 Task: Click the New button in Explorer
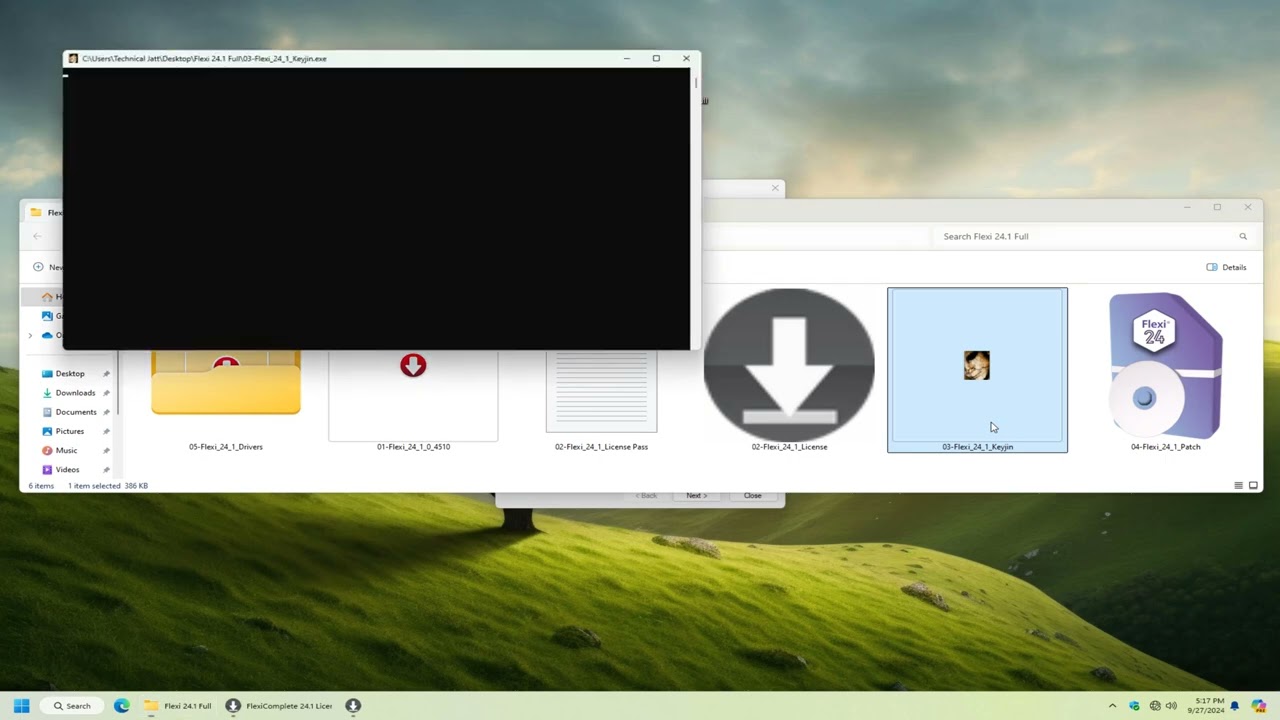[47, 268]
